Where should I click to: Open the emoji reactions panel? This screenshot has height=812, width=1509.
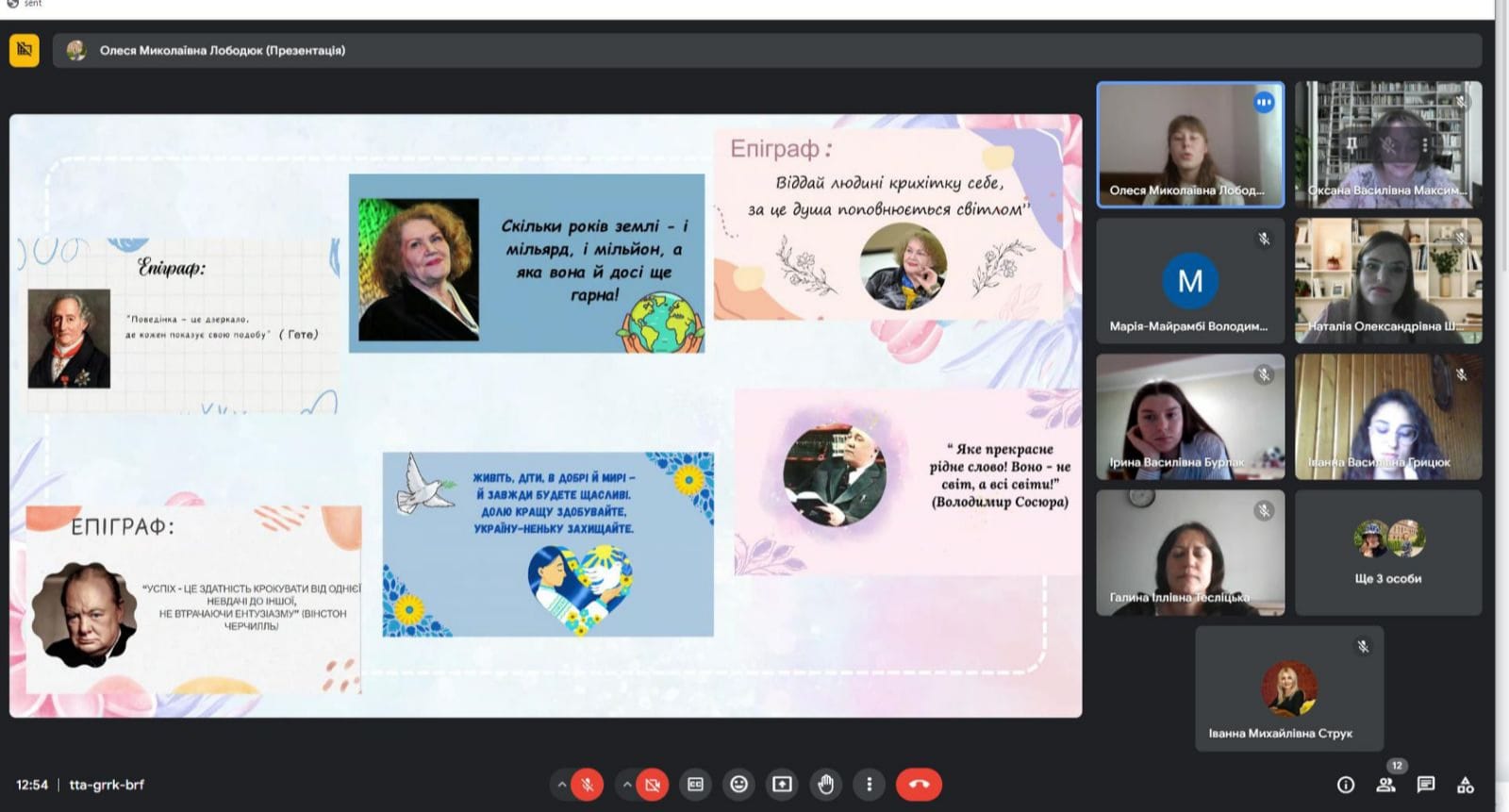(739, 785)
